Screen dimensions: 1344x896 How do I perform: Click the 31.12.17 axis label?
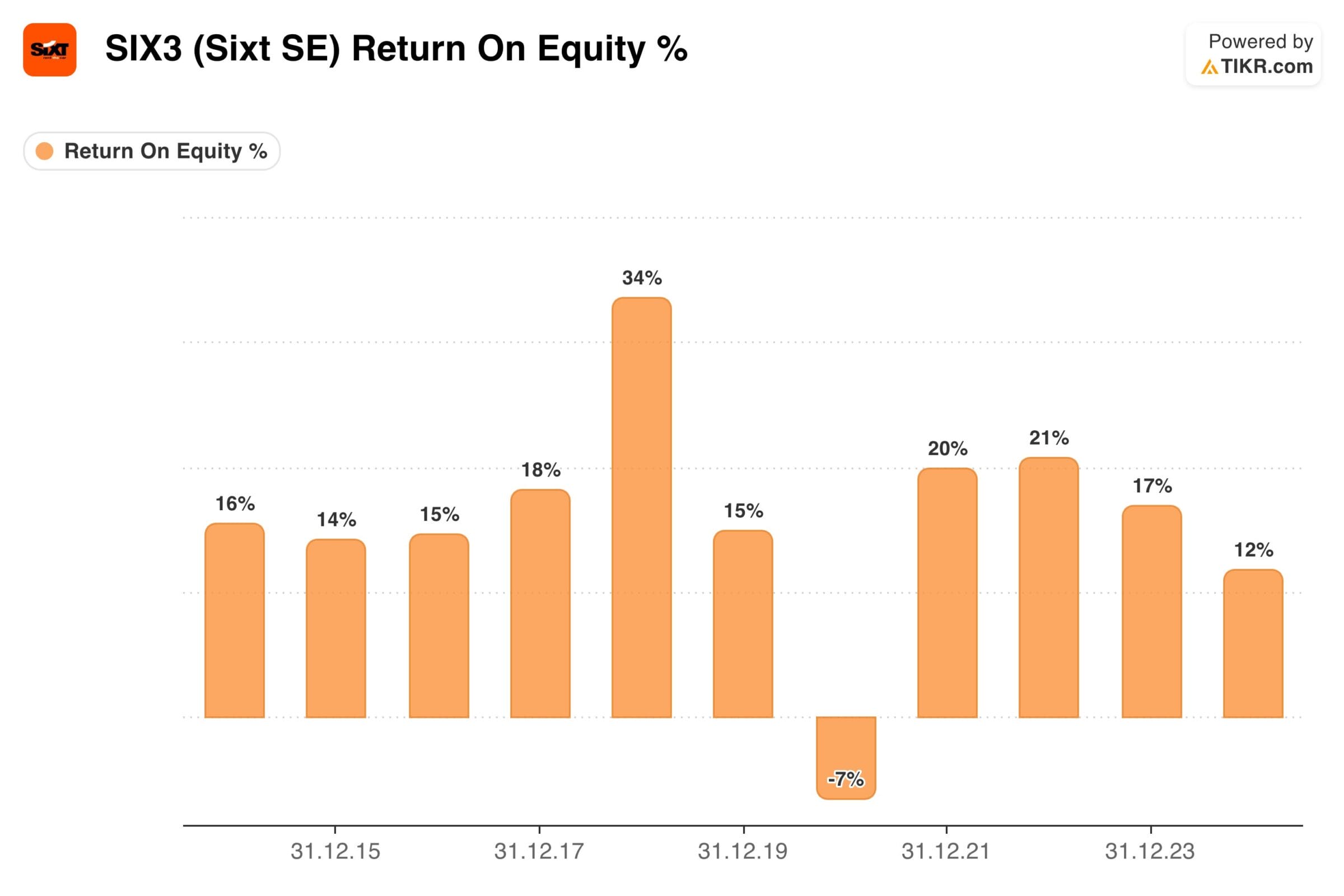point(539,851)
